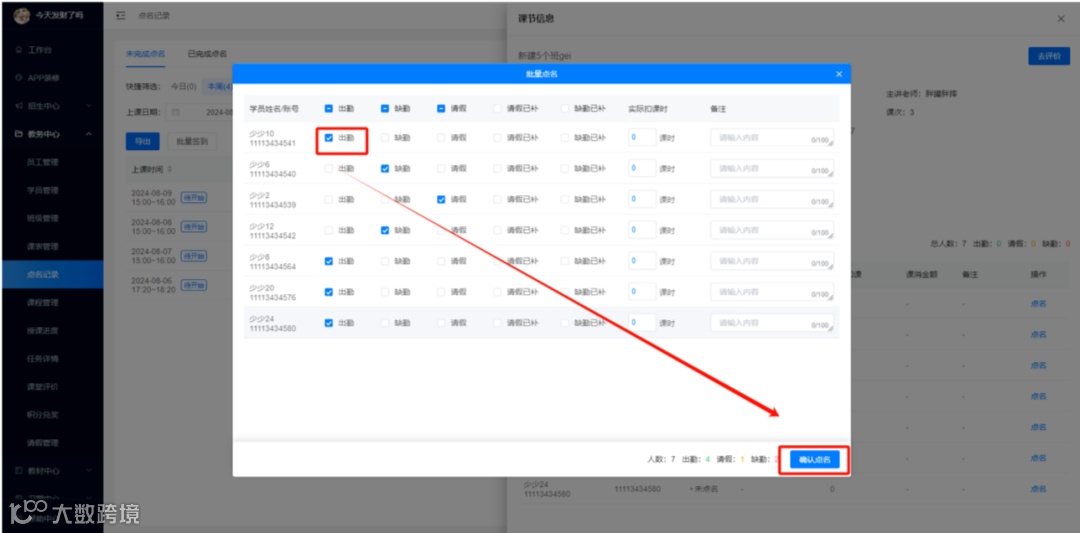Open 任务详情 in the sidebar
1080x533 pixels.
[x=43, y=359]
